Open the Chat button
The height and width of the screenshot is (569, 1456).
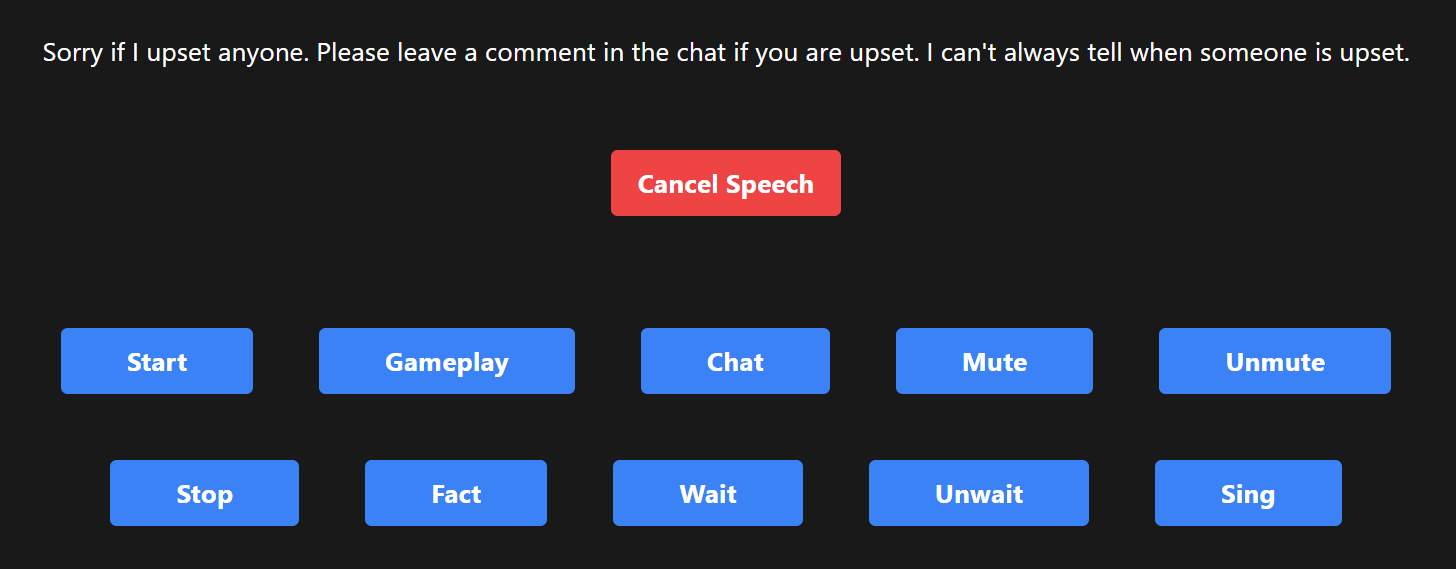[735, 361]
